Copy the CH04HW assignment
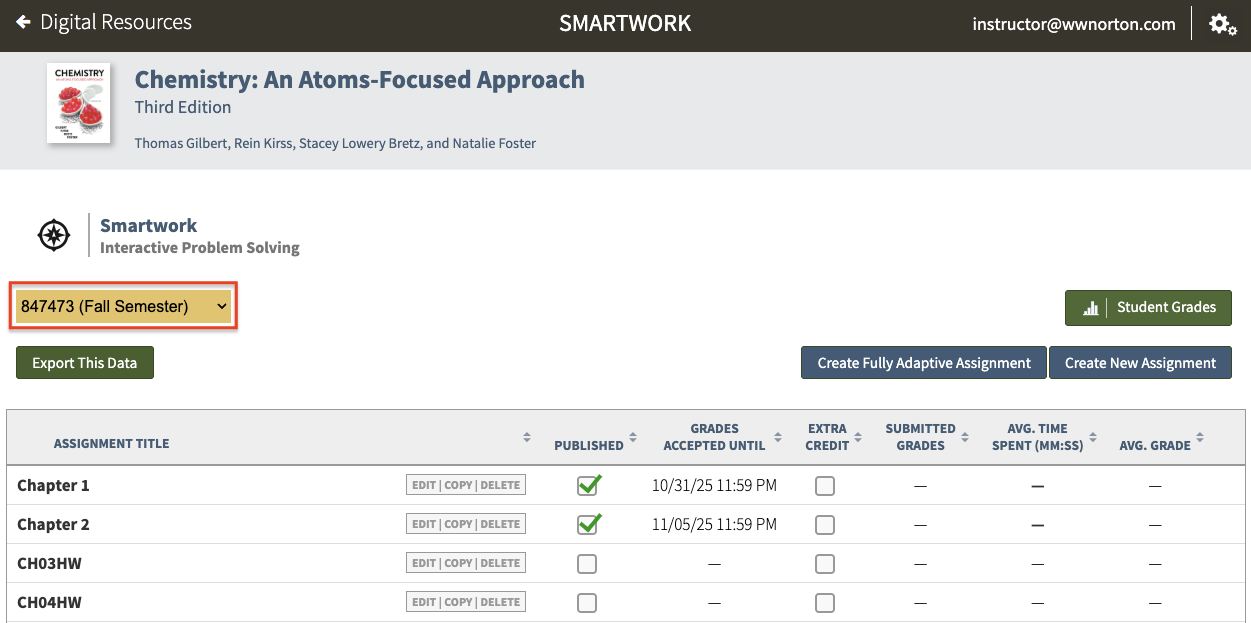 pyautogui.click(x=458, y=602)
